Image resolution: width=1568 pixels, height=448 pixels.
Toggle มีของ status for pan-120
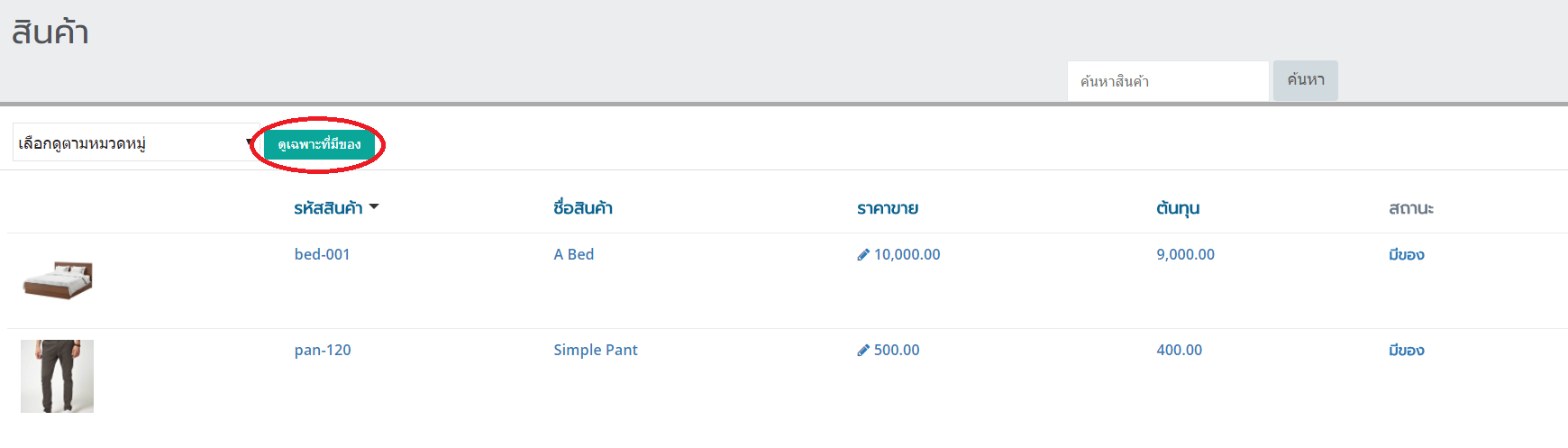coord(1406,351)
